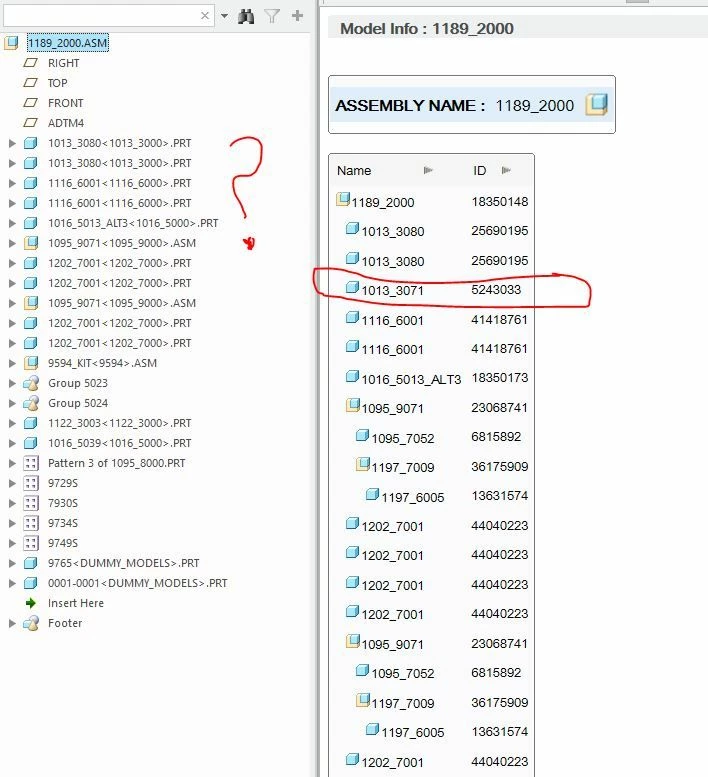
Task: Expand the 1122_3003 part node
Action: click(12, 423)
